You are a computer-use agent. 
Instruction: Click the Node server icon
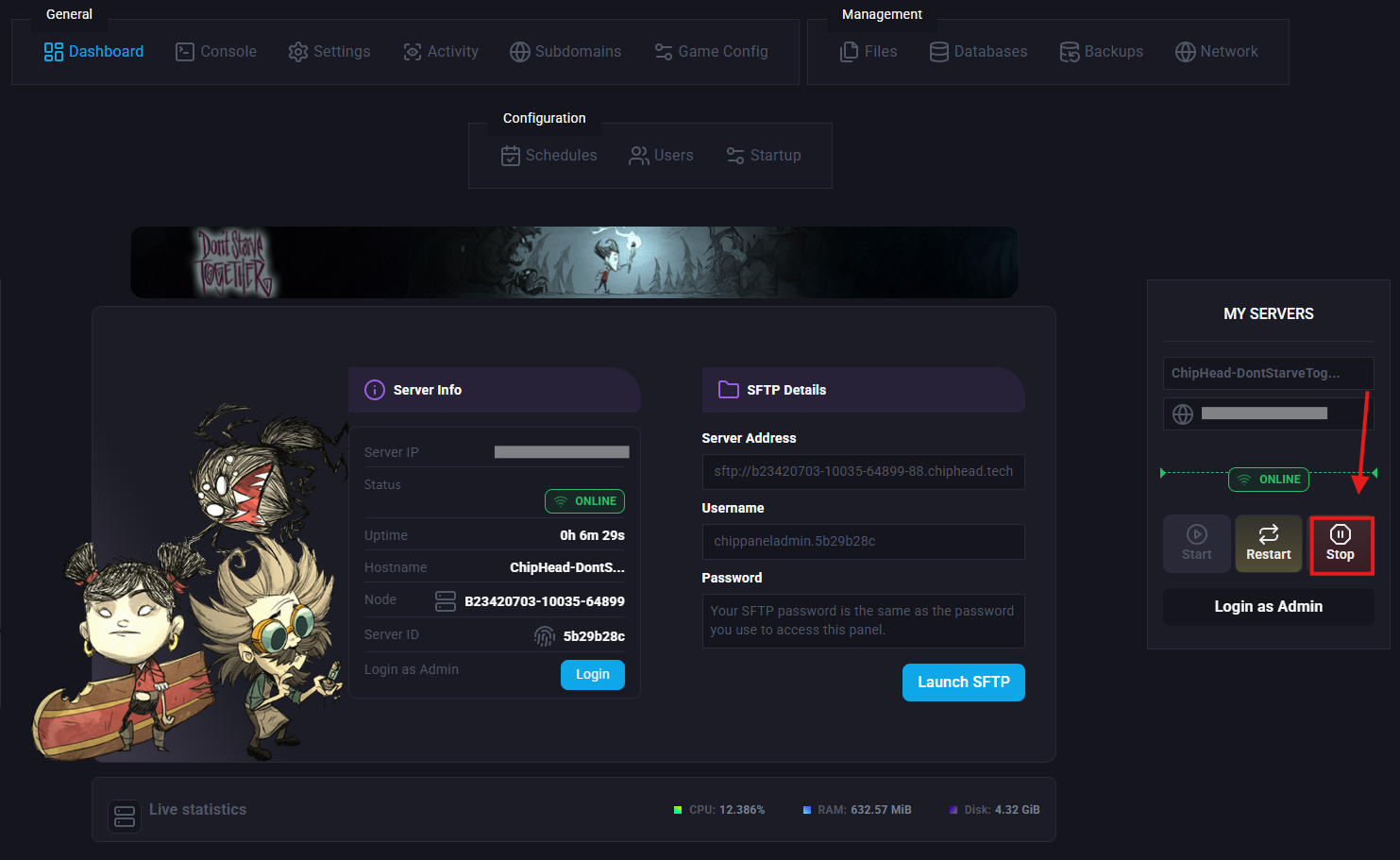[x=446, y=601]
